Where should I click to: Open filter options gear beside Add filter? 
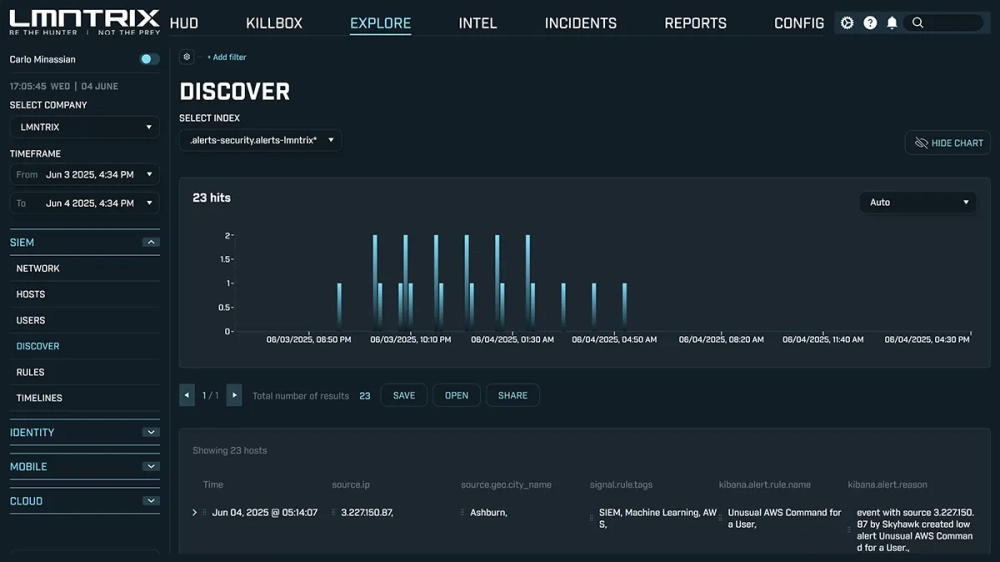coord(187,57)
